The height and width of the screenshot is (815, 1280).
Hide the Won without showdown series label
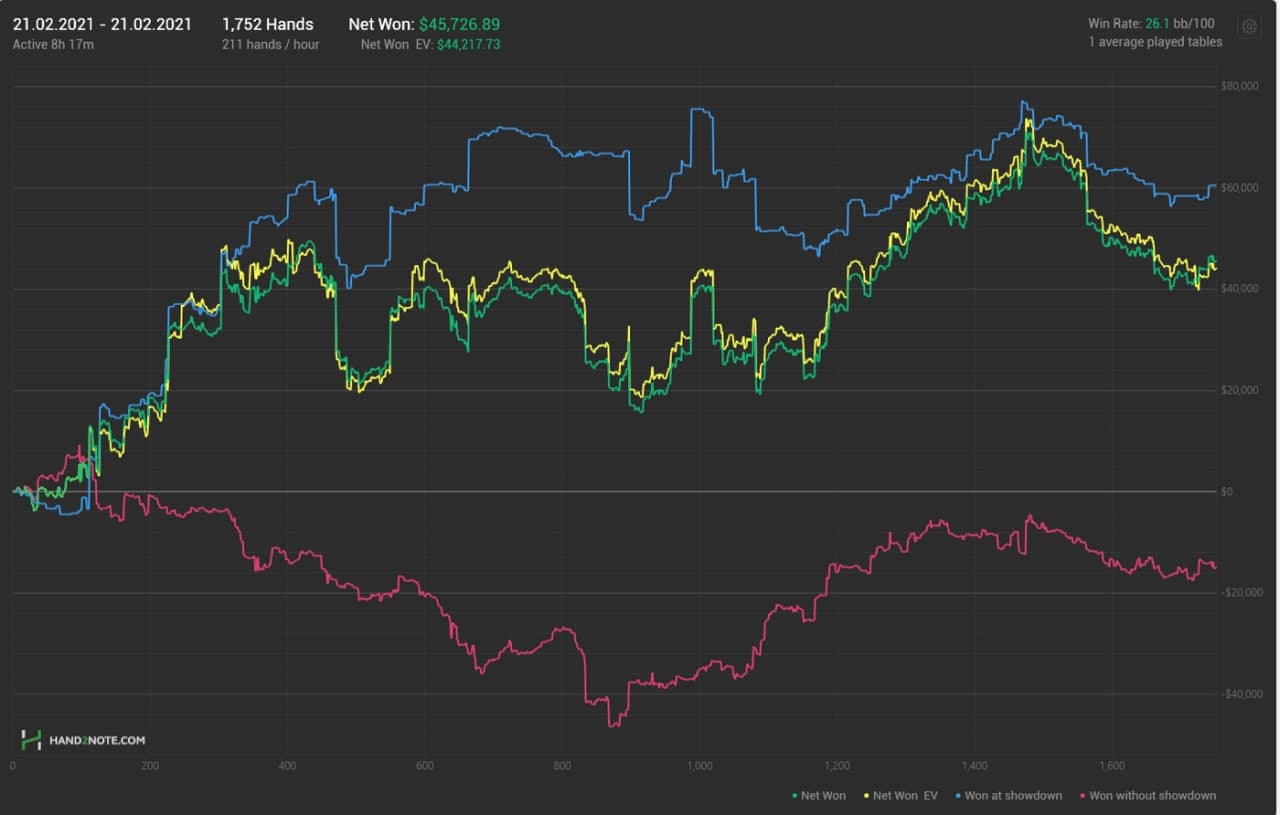1152,796
